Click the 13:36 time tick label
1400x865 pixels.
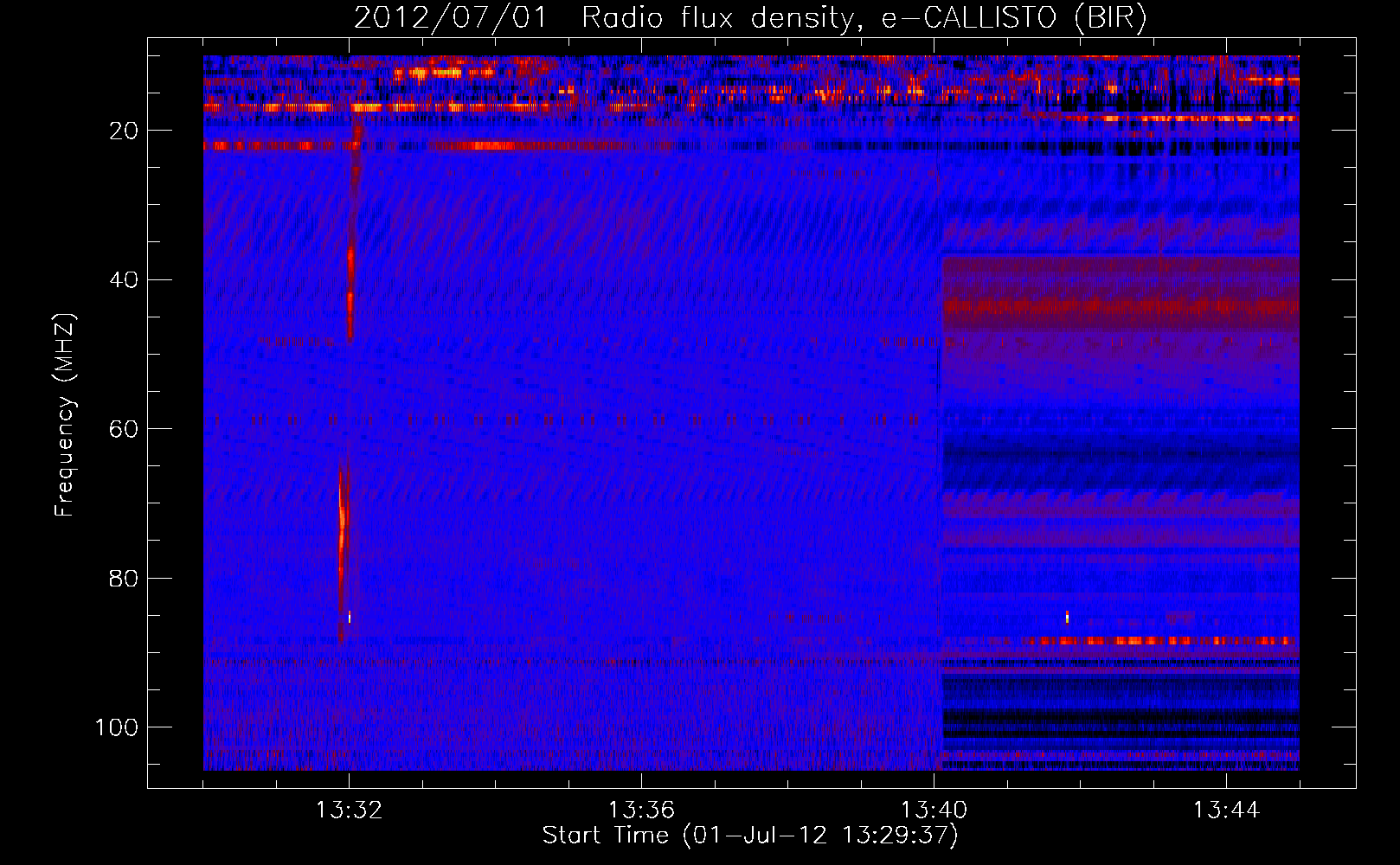coord(641,811)
